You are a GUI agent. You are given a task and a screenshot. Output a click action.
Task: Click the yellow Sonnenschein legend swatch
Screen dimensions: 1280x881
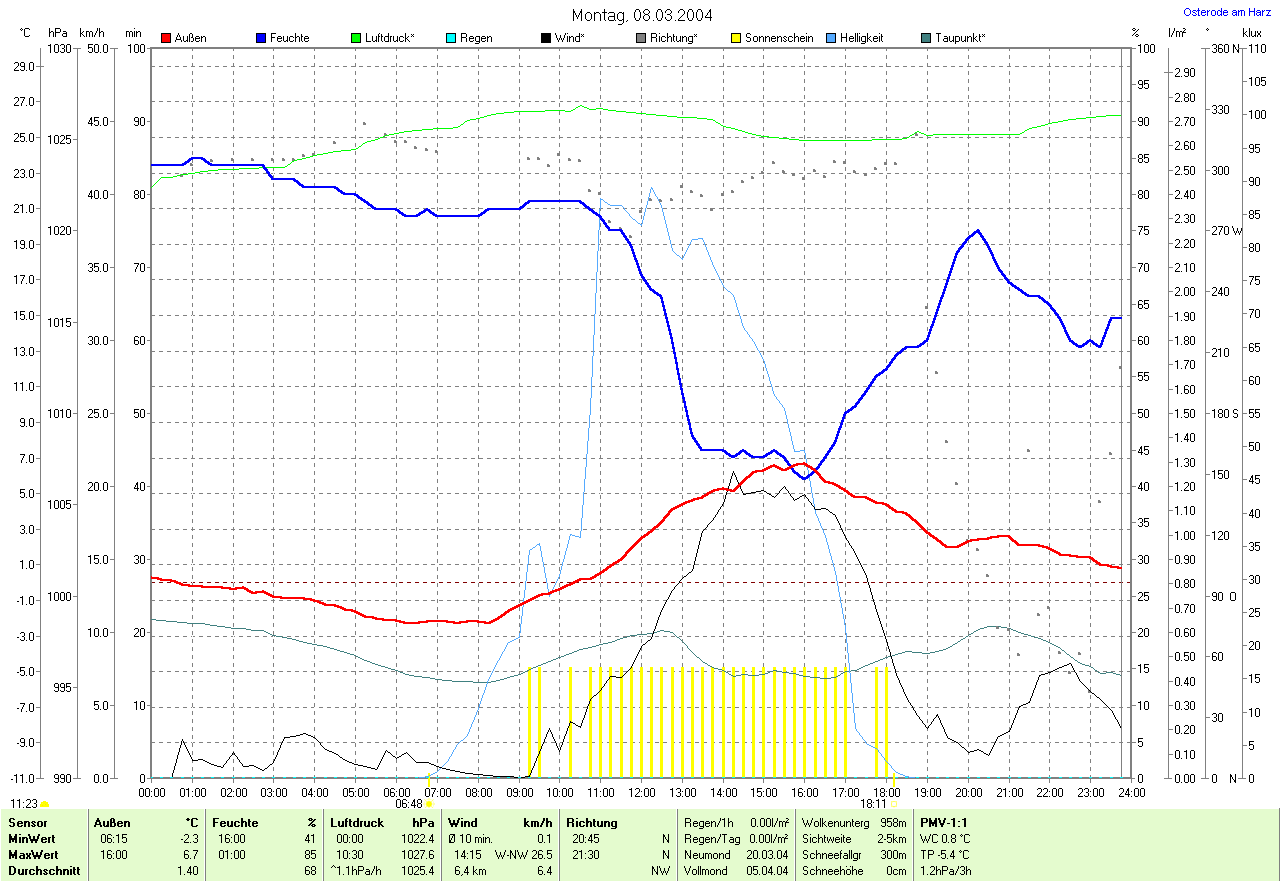(x=736, y=38)
